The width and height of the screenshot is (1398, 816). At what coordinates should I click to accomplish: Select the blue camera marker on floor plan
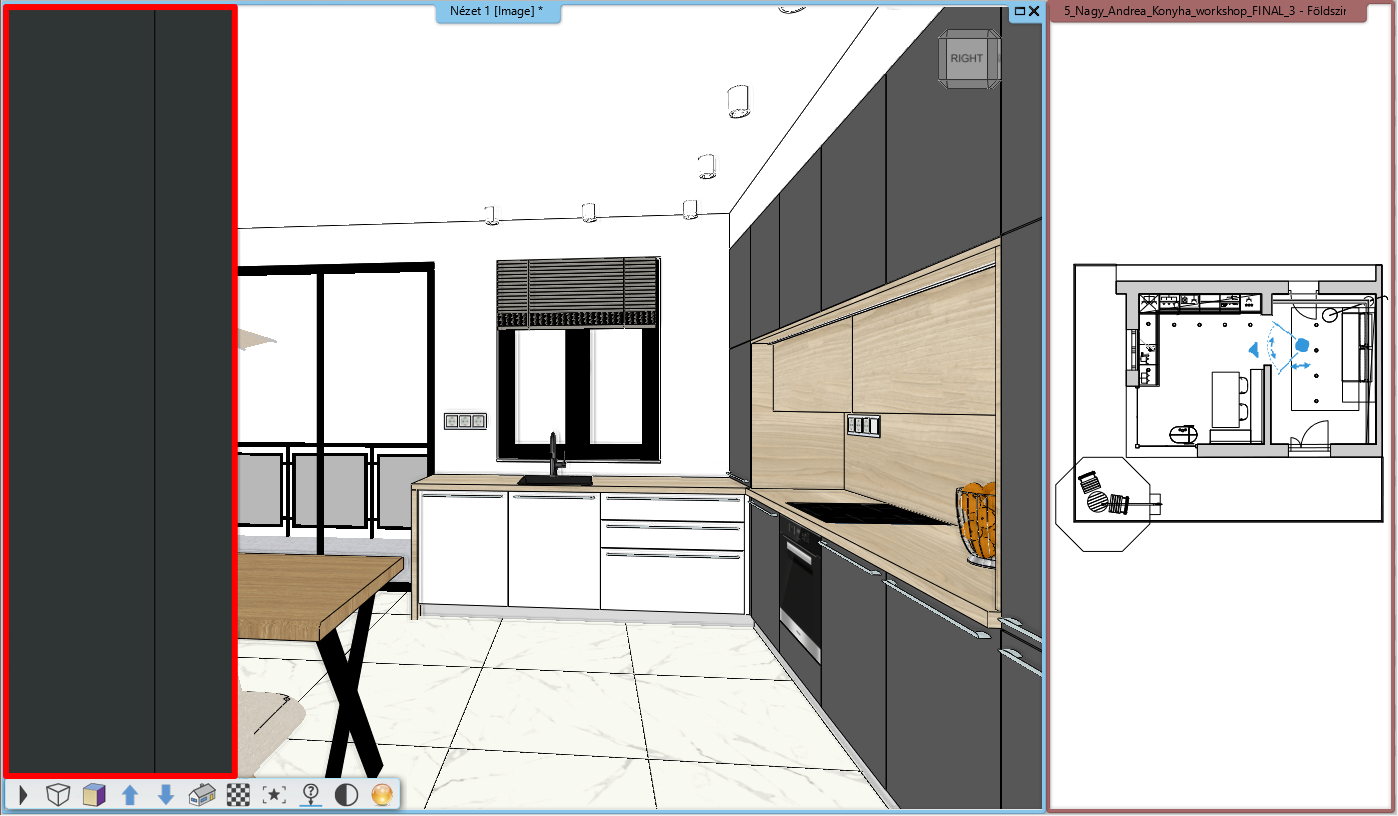pos(1302,344)
